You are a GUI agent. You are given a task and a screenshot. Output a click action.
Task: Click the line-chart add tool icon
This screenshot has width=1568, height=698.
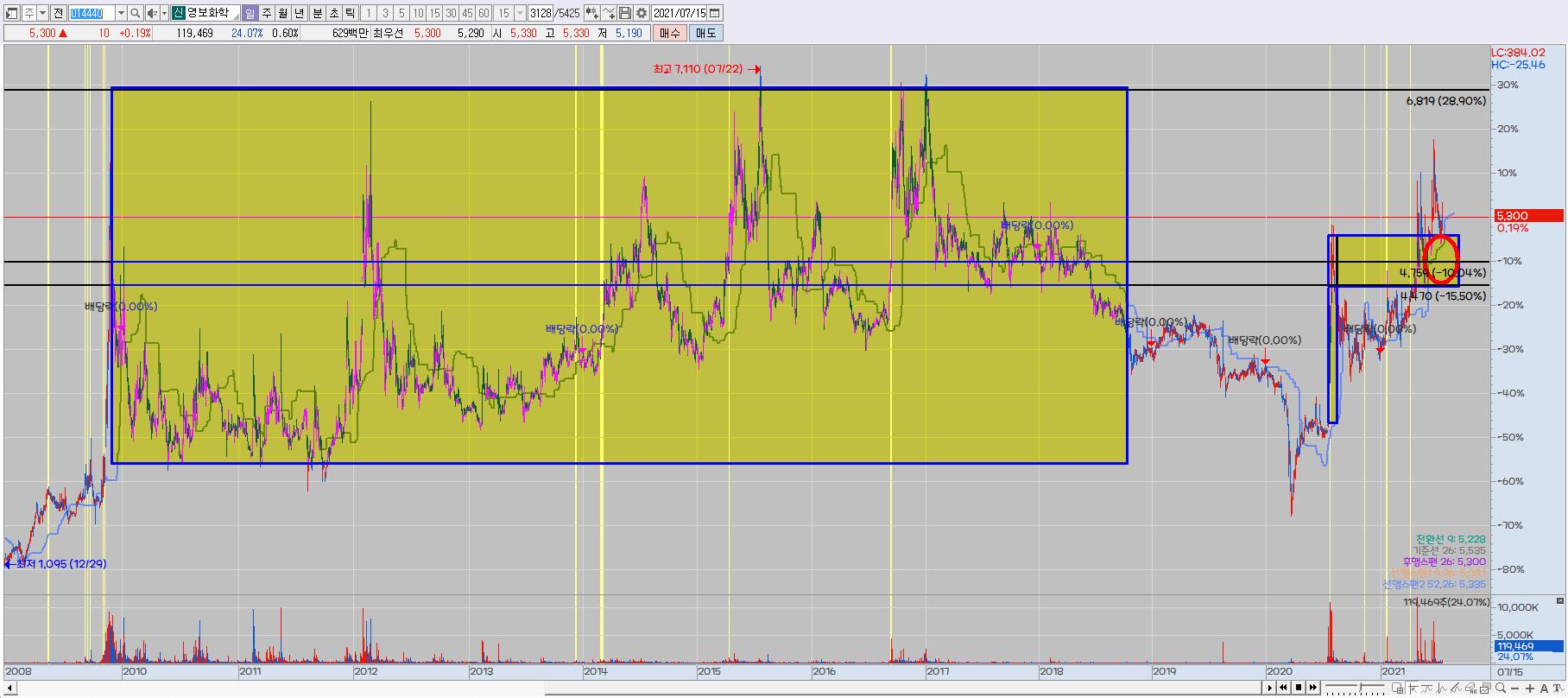[609, 13]
